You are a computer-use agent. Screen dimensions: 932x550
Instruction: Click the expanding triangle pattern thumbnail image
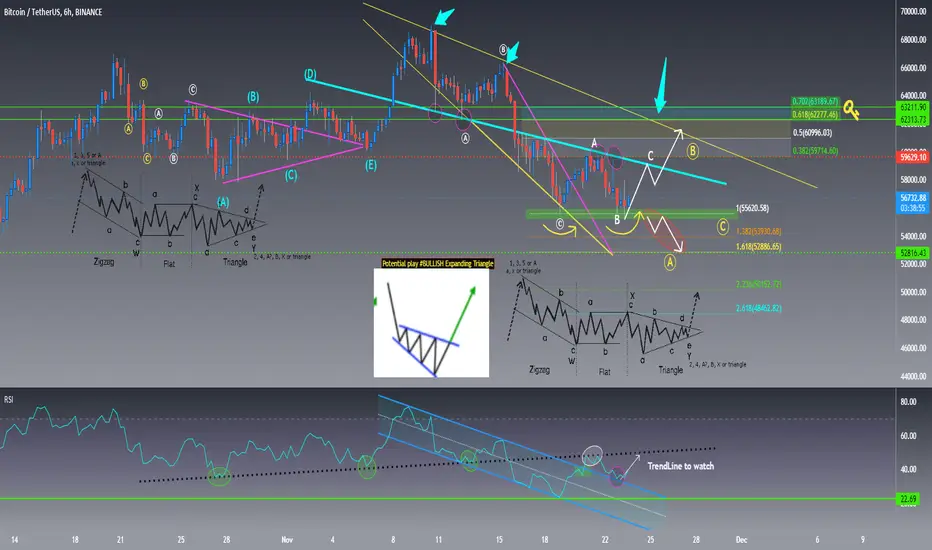431,323
